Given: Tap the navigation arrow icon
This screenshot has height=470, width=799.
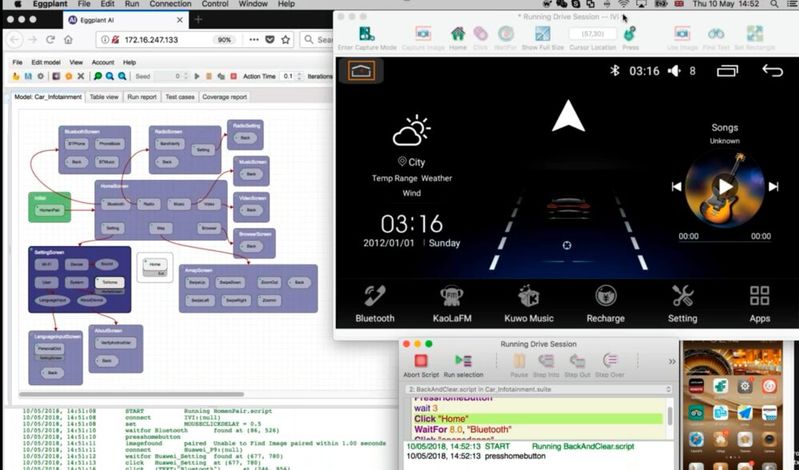Looking at the screenshot, I should 568,116.
